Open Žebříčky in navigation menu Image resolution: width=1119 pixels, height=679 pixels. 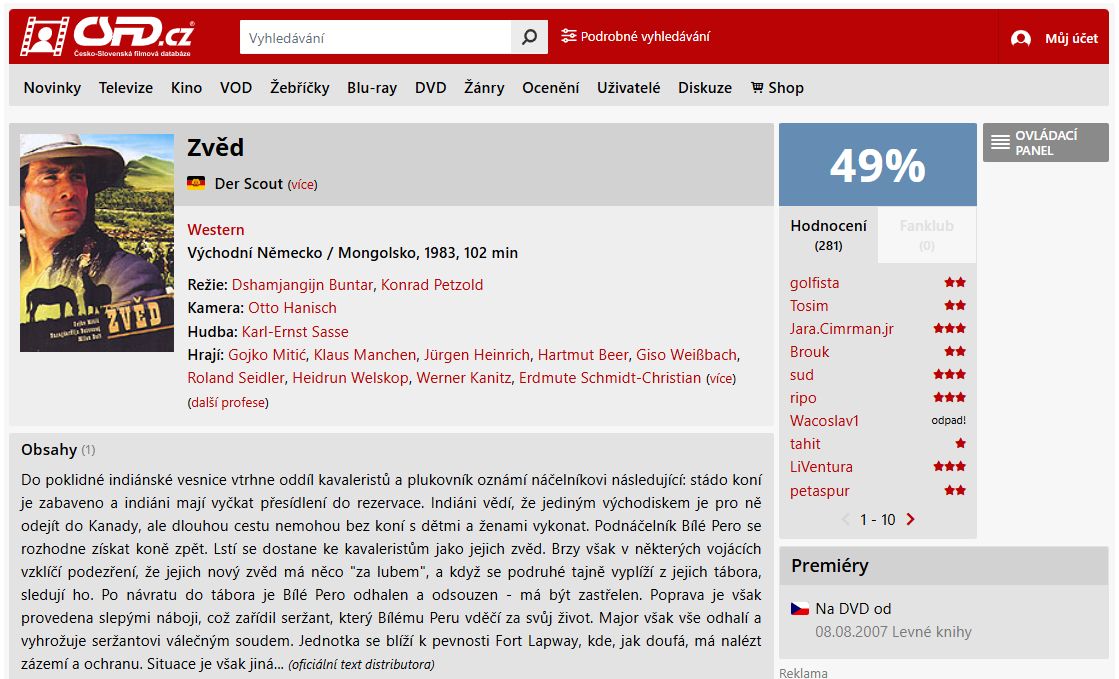(x=300, y=87)
